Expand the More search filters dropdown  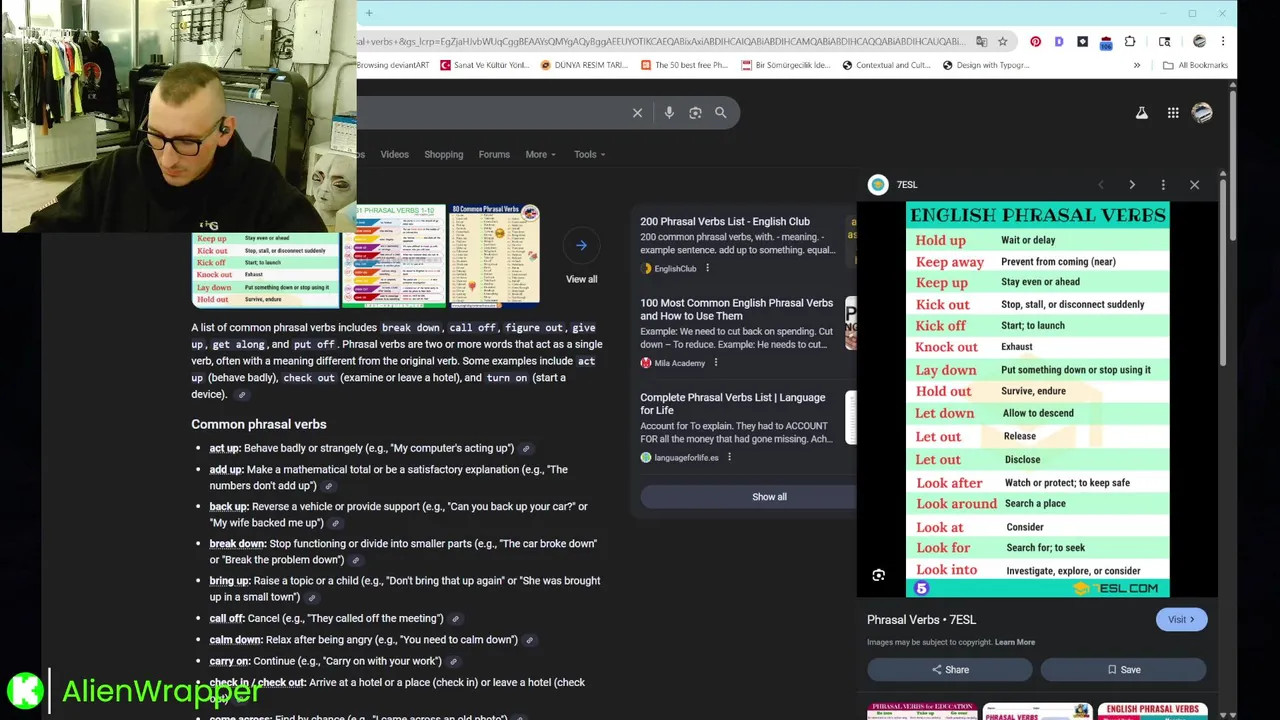point(541,155)
